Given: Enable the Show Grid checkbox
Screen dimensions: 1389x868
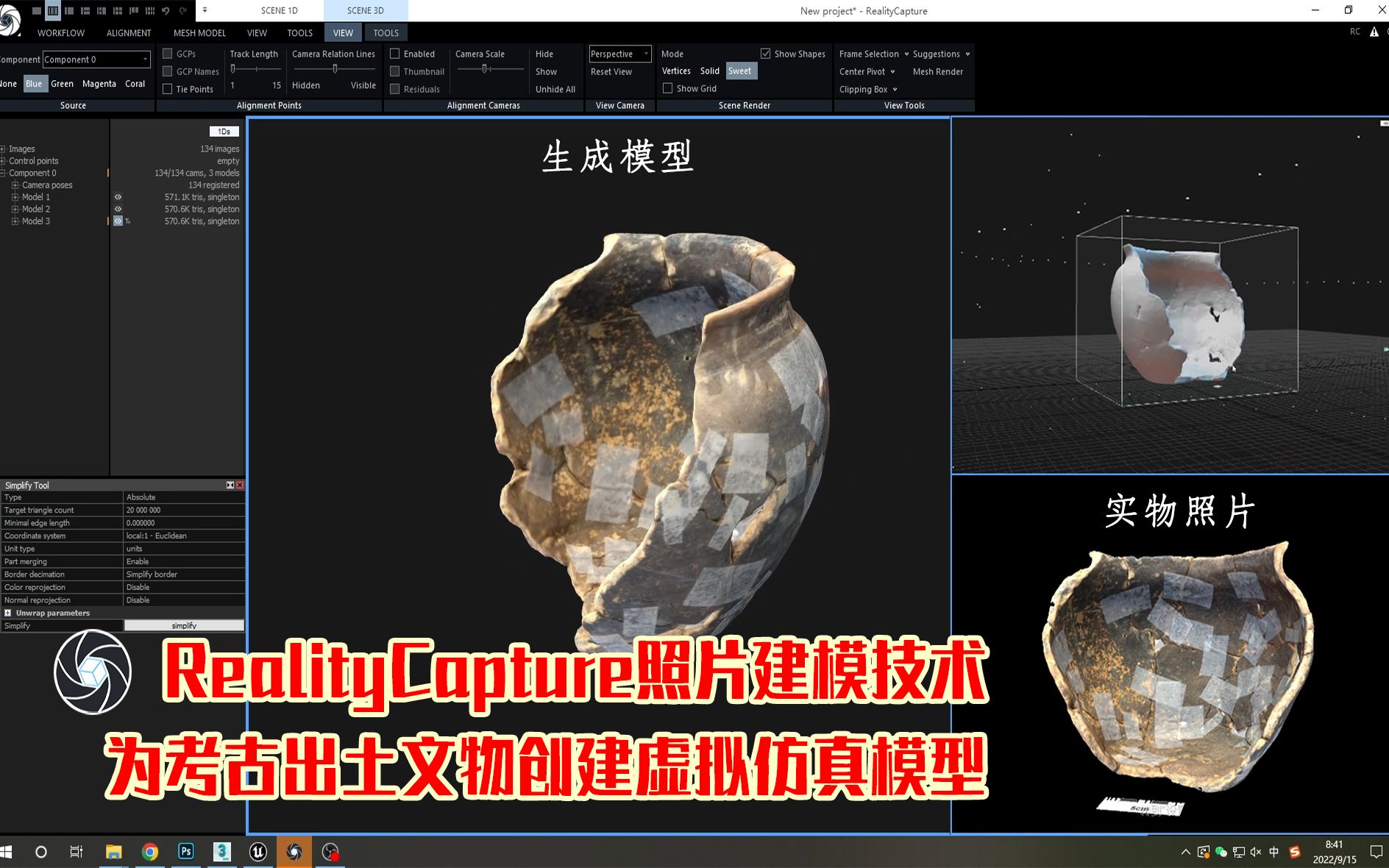Looking at the screenshot, I should coord(669,88).
